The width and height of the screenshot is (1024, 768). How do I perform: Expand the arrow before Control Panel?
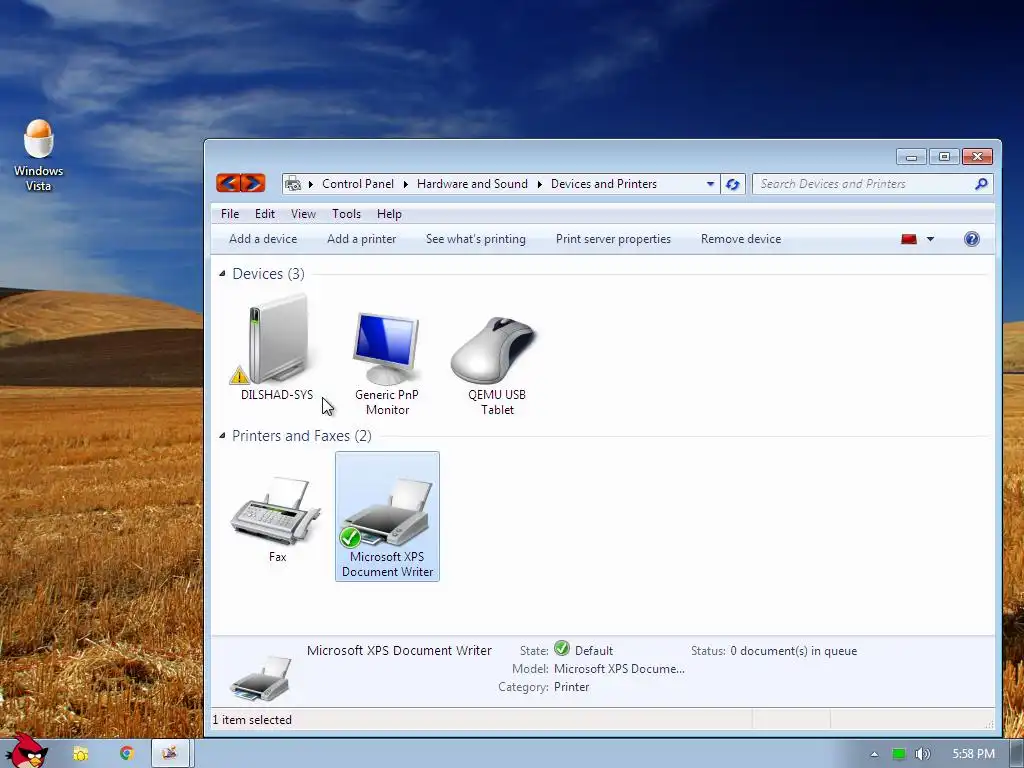(x=310, y=184)
